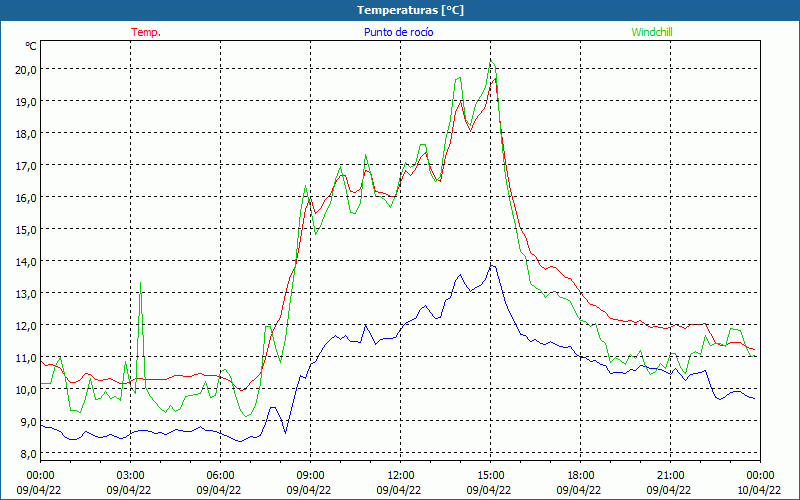Click the 15:00 time axis label

point(490,476)
